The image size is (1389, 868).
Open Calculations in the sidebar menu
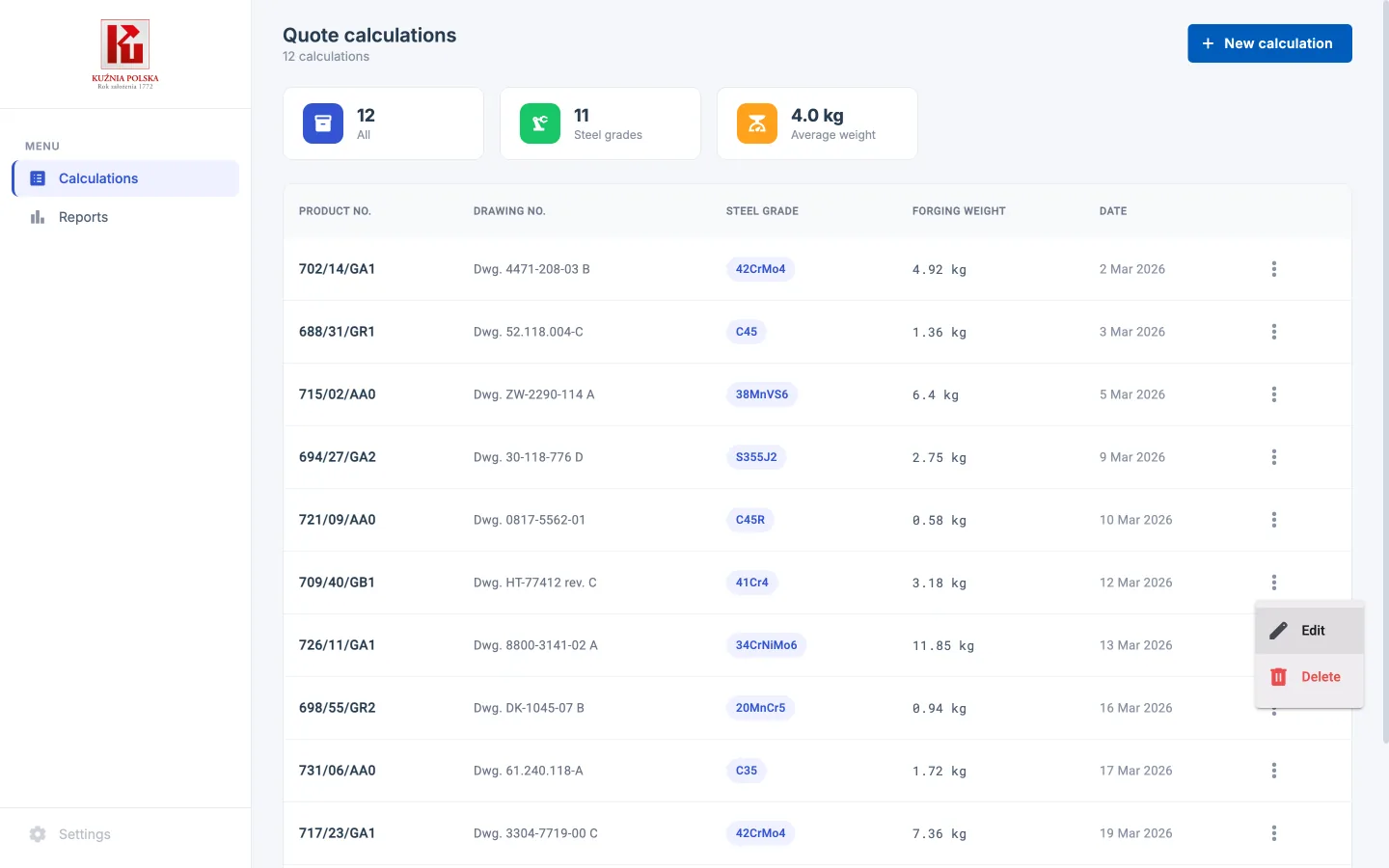point(126,178)
